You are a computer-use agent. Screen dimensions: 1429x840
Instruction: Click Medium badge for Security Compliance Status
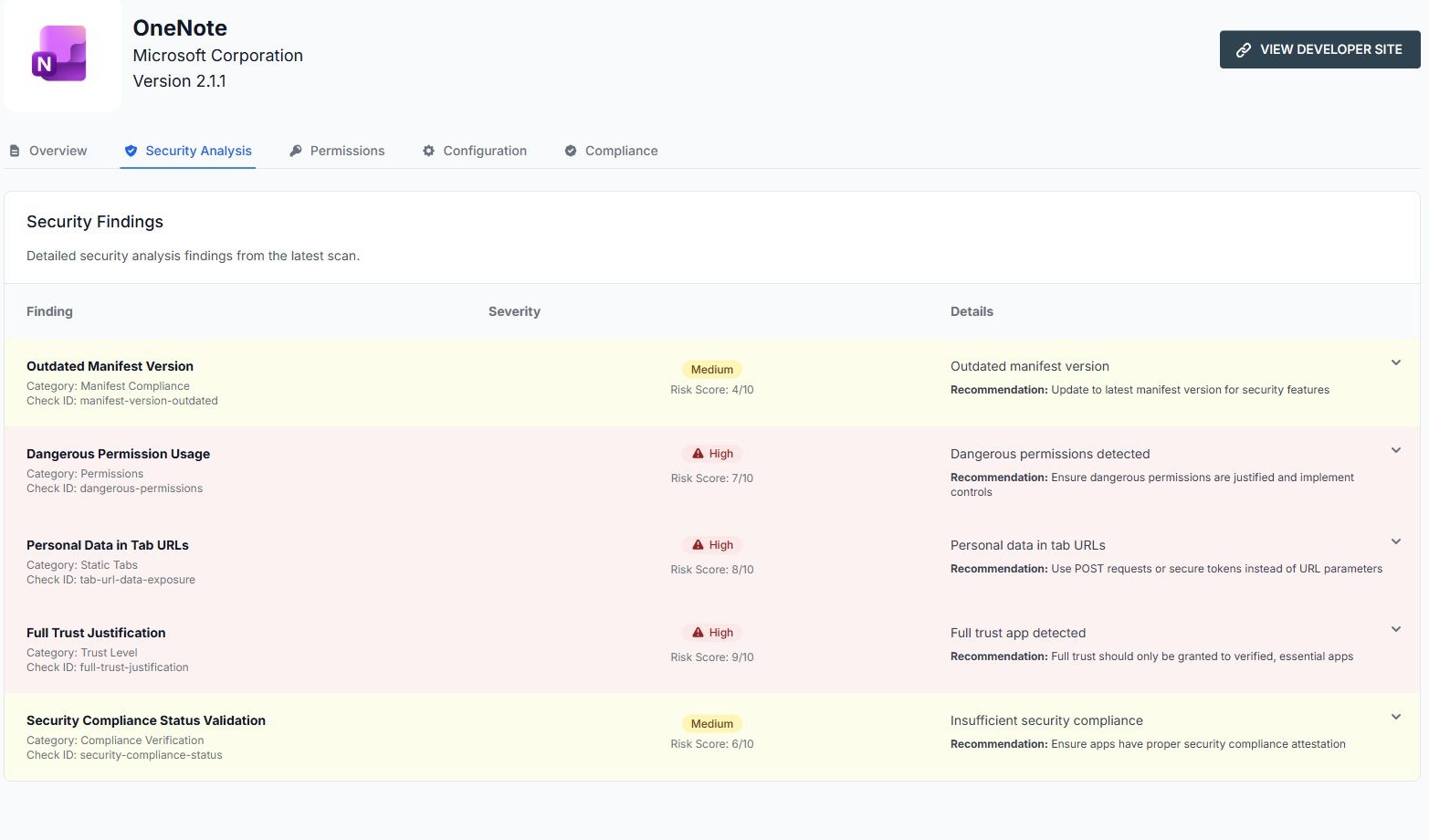[712, 724]
